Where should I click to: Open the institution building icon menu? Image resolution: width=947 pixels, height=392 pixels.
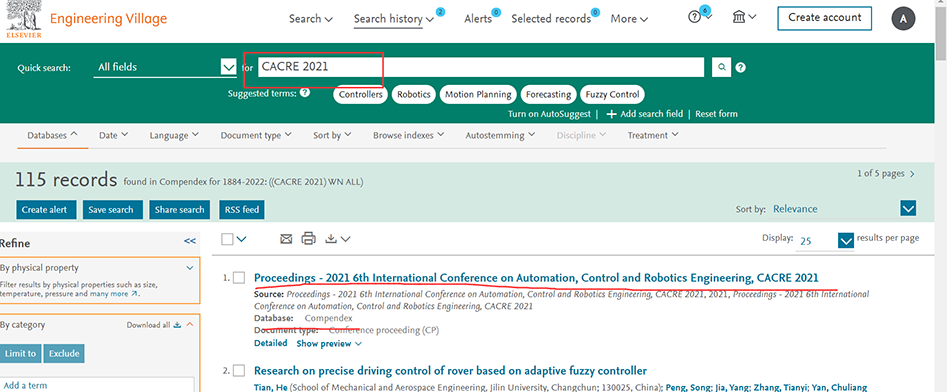[739, 17]
